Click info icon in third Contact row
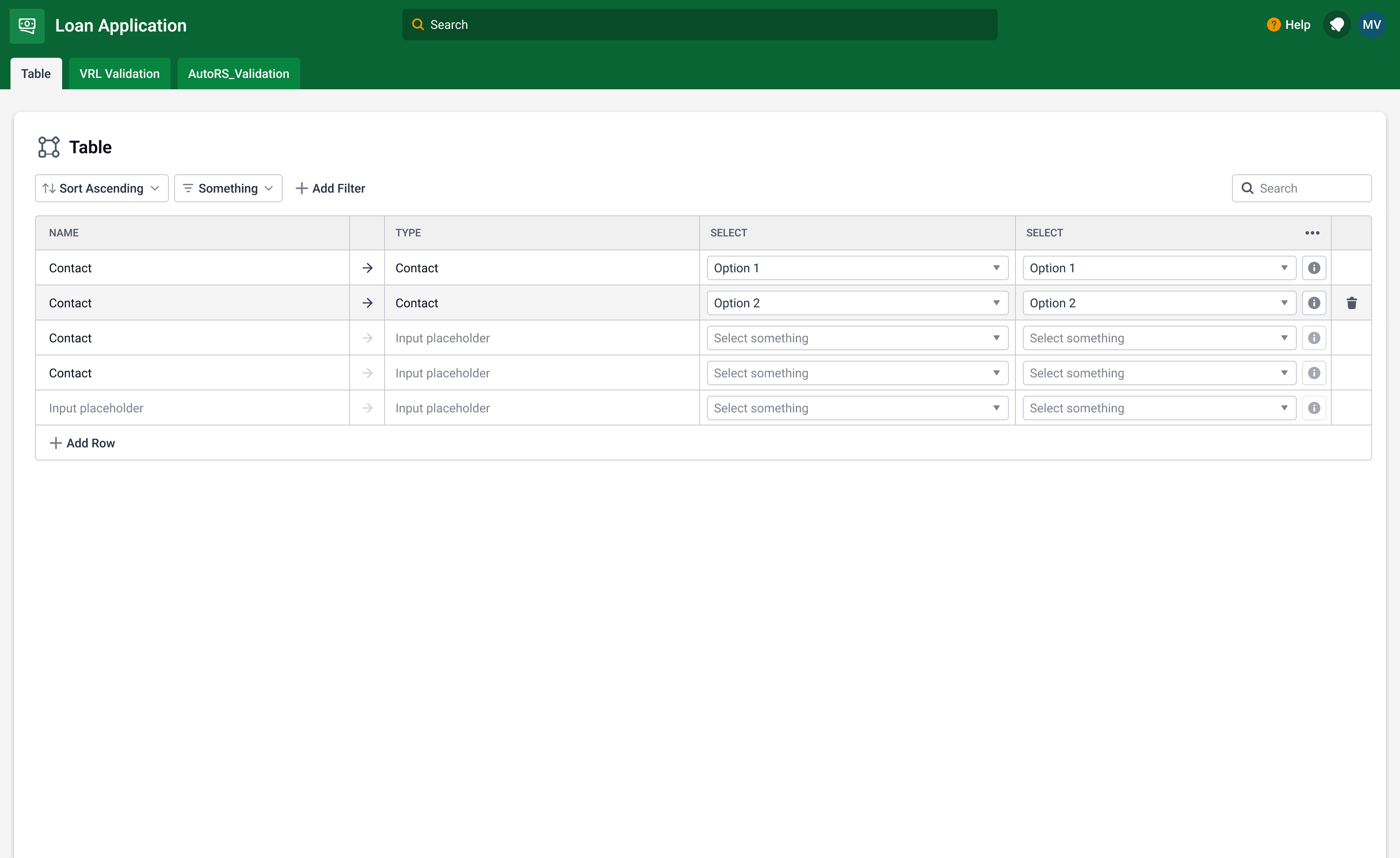This screenshot has height=858, width=1400. pos(1314,338)
